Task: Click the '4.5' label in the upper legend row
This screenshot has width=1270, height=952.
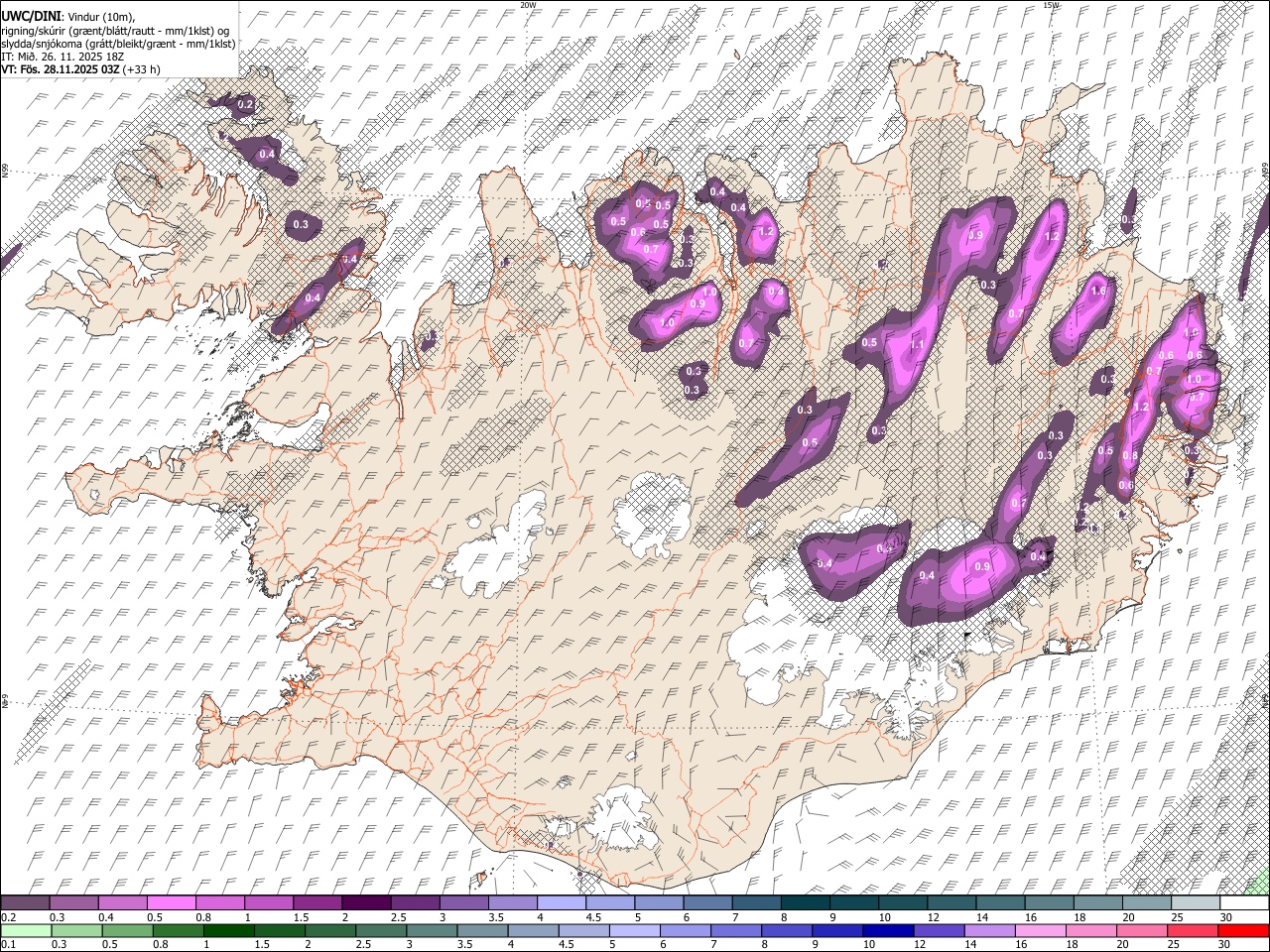Action: [x=593, y=917]
